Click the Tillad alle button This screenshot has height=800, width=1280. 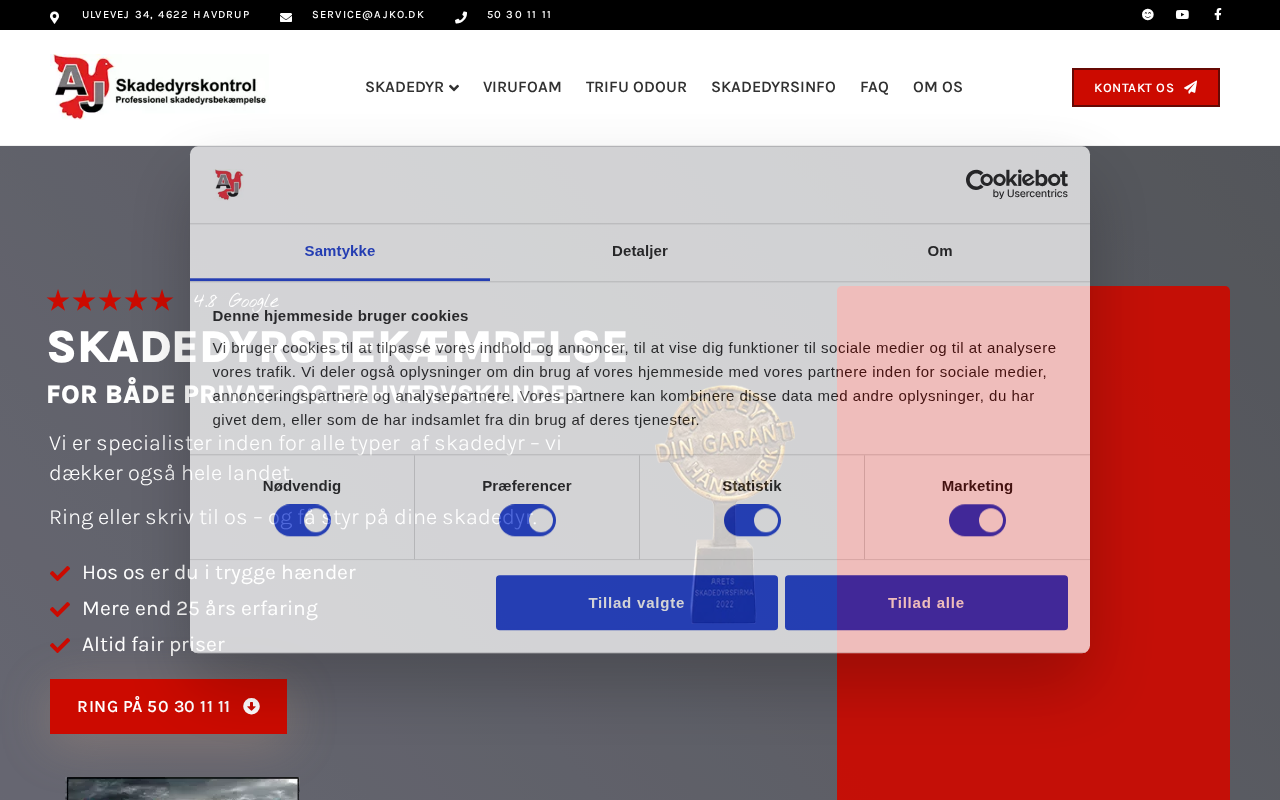pos(926,602)
